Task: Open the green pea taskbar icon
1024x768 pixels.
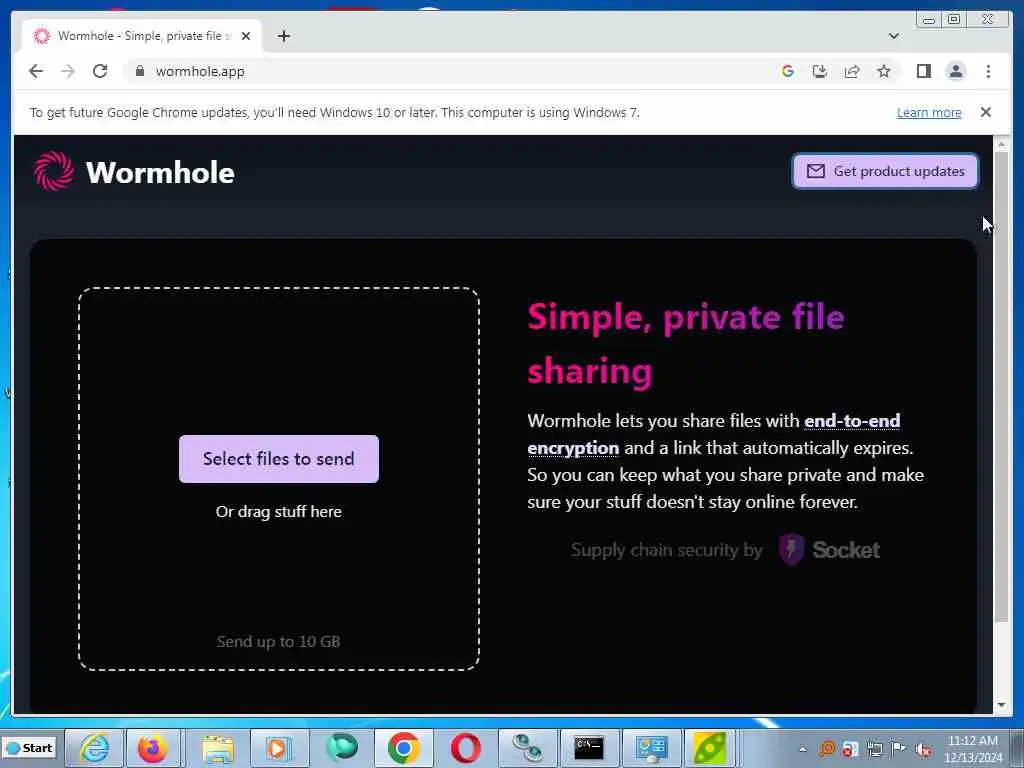Action: coord(709,748)
